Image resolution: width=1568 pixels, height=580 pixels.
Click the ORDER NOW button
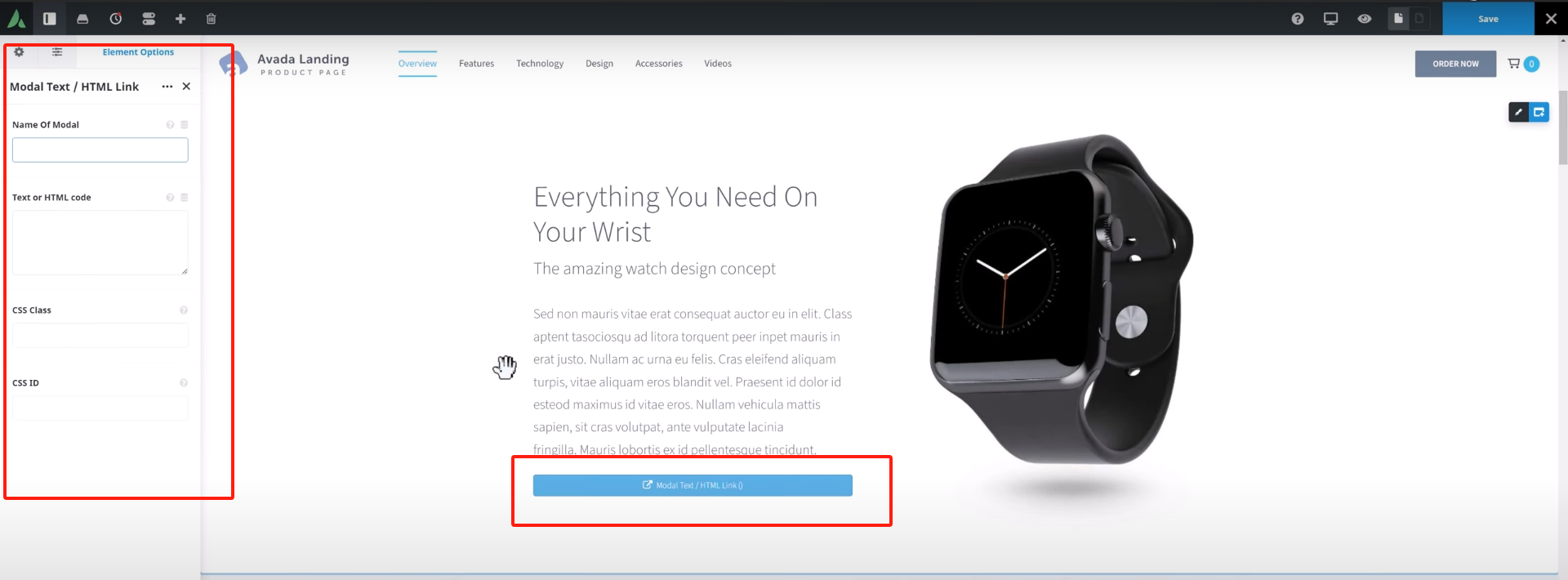1455,64
